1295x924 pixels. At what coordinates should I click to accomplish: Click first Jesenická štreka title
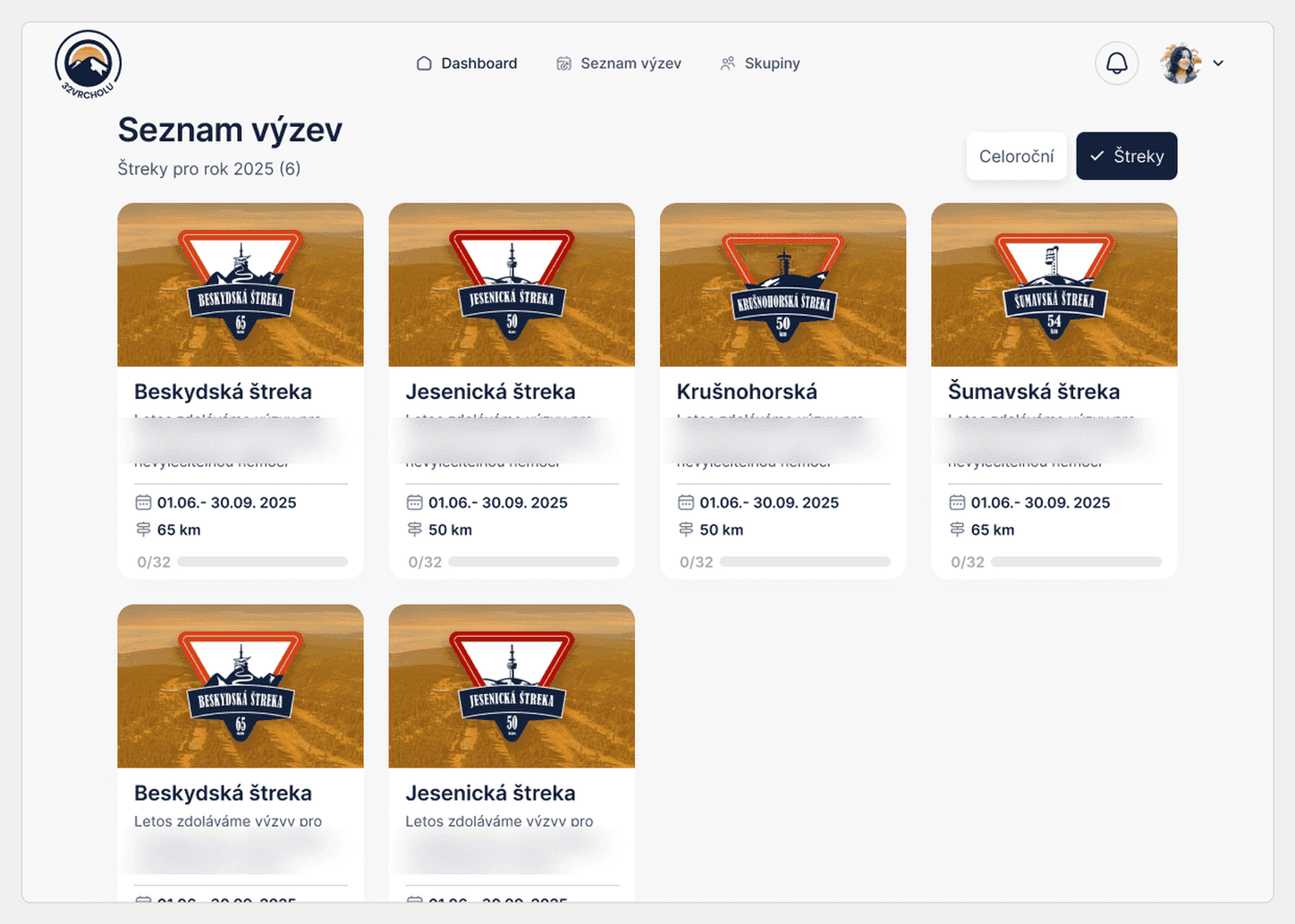pos(490,392)
